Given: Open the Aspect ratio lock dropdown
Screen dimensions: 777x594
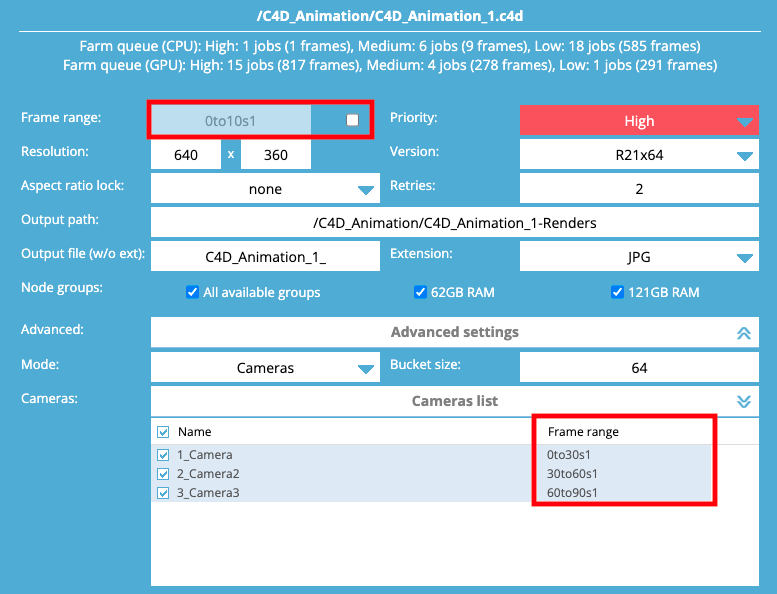Looking at the screenshot, I should click(265, 188).
